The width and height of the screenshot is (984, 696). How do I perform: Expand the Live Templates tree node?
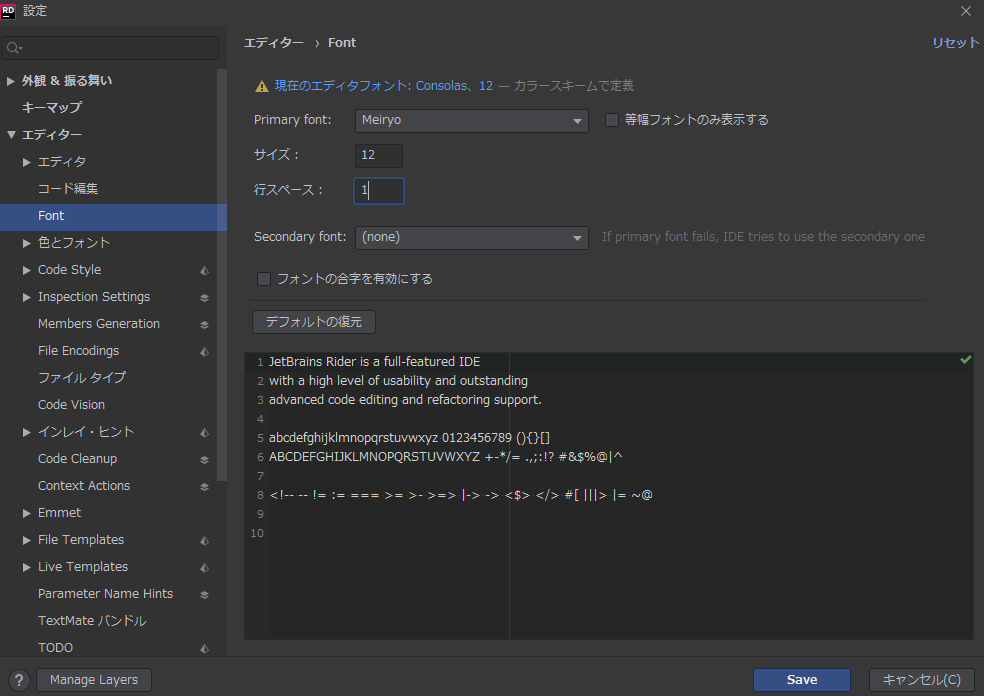(x=27, y=567)
